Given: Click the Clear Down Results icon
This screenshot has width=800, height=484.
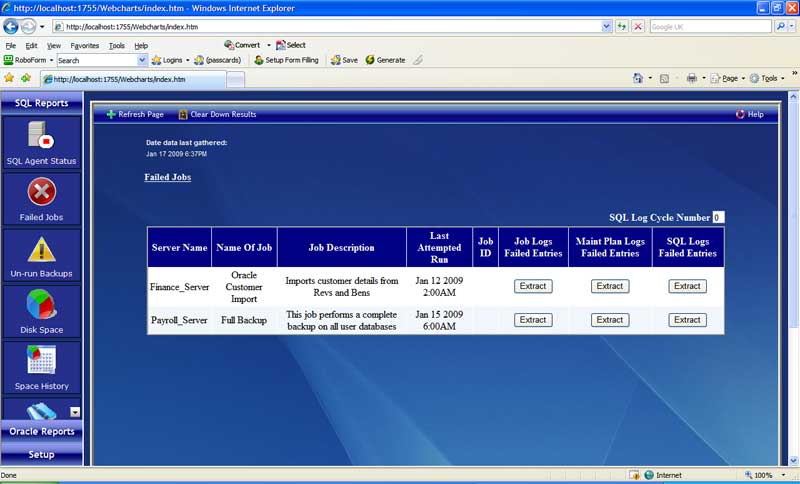Looking at the screenshot, I should [183, 114].
